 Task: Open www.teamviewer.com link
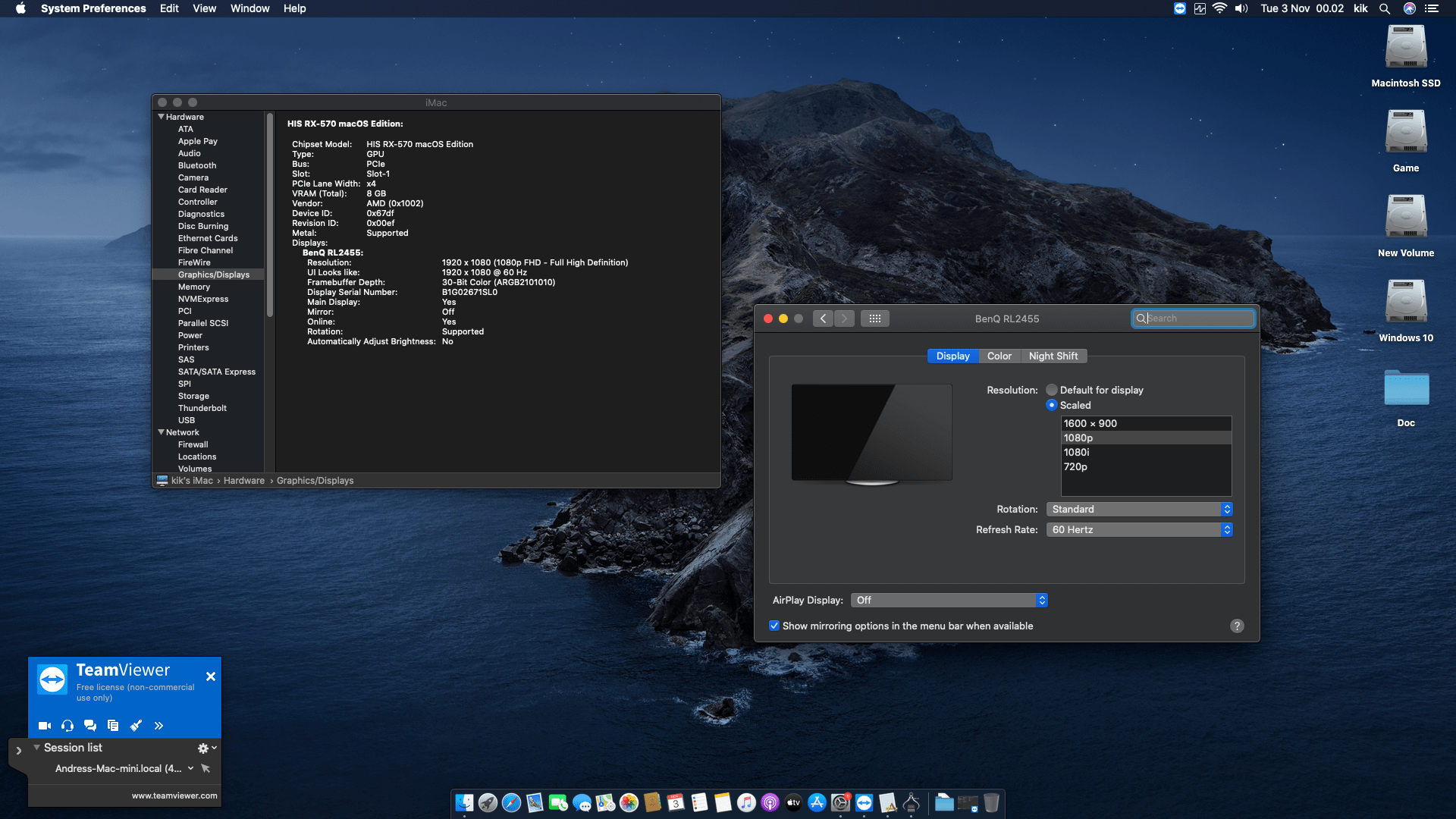tap(174, 795)
